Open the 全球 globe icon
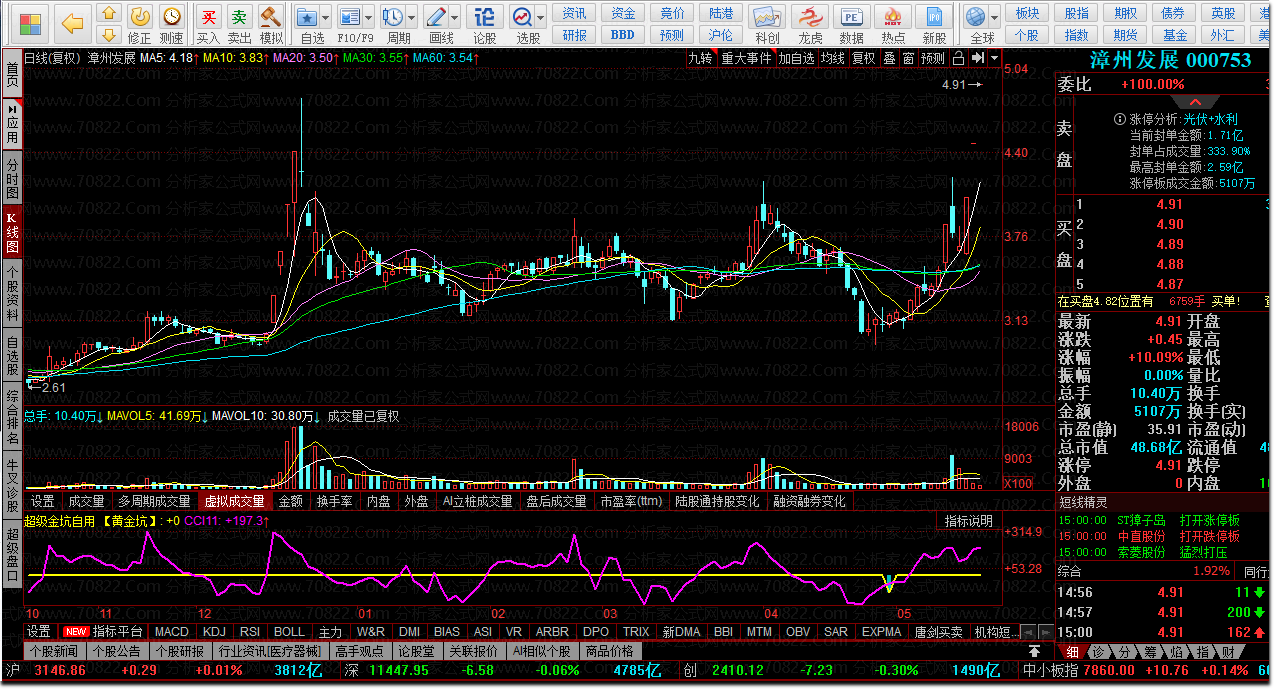Screen dimensions: 1275x689 pos(975,24)
